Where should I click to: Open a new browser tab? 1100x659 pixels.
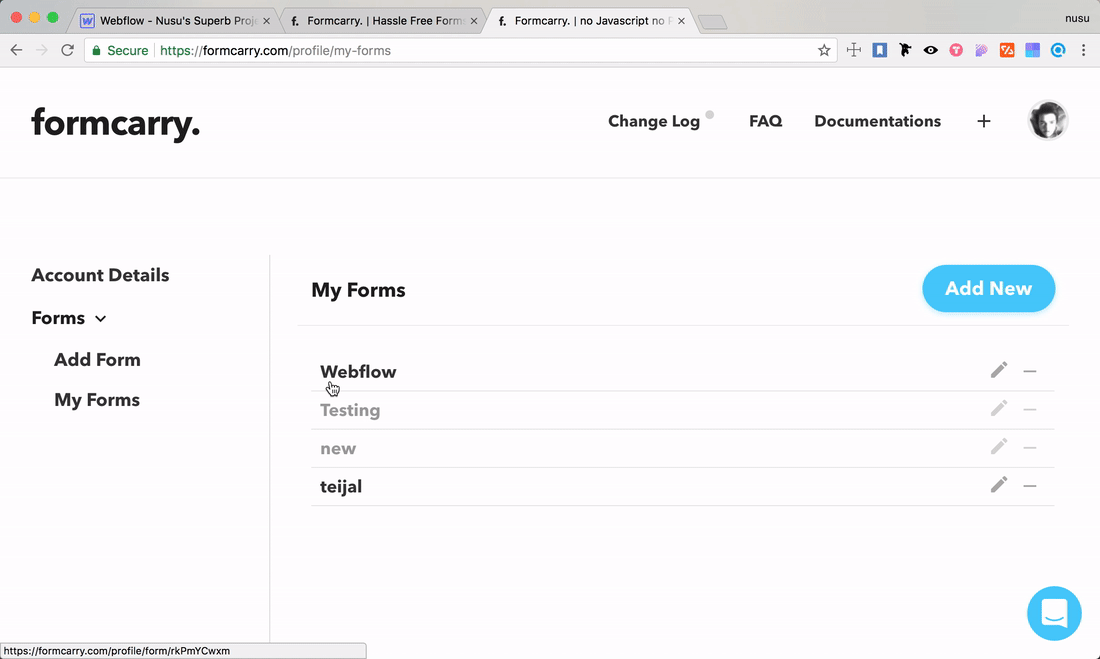pyautogui.click(x=713, y=22)
